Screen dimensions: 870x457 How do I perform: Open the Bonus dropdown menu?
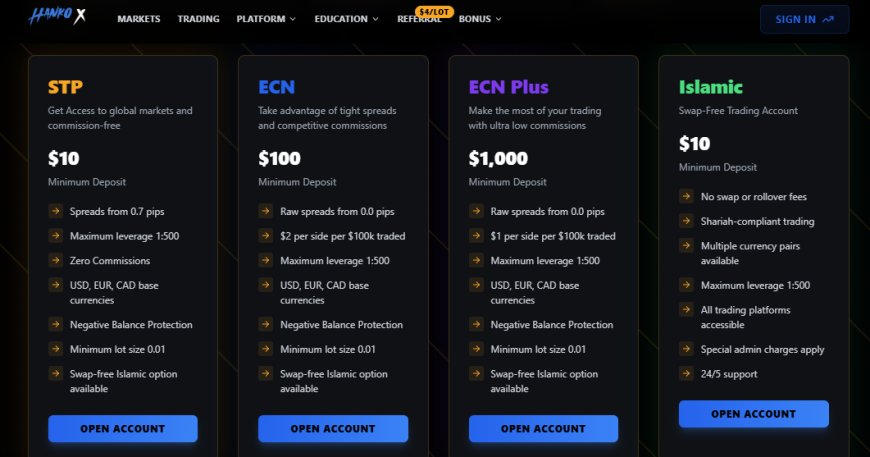point(480,19)
